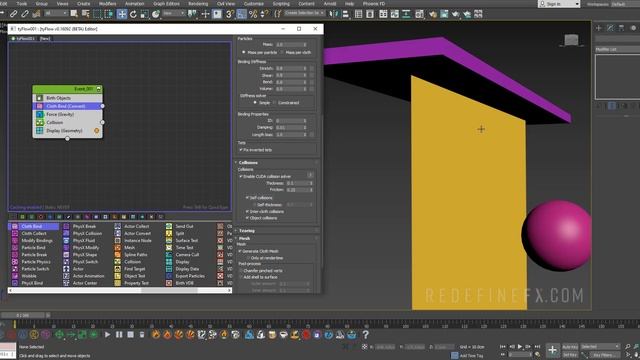Click the viewport ViewCube
This screenshot has width=640, height=360.
point(571,40)
